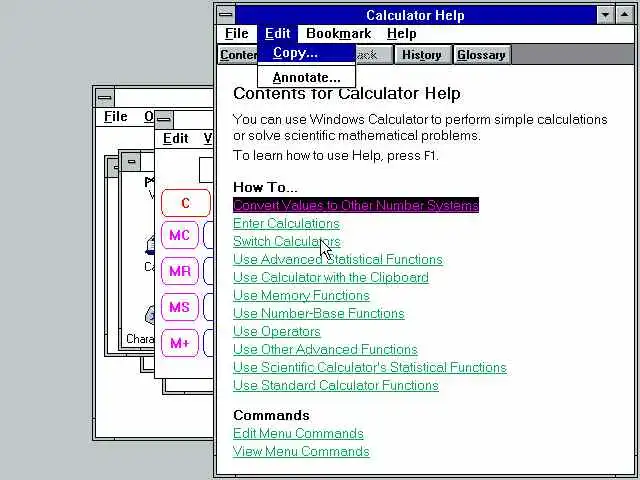Open View Menu Commands help link
The width and height of the screenshot is (640, 480).
coord(301,451)
